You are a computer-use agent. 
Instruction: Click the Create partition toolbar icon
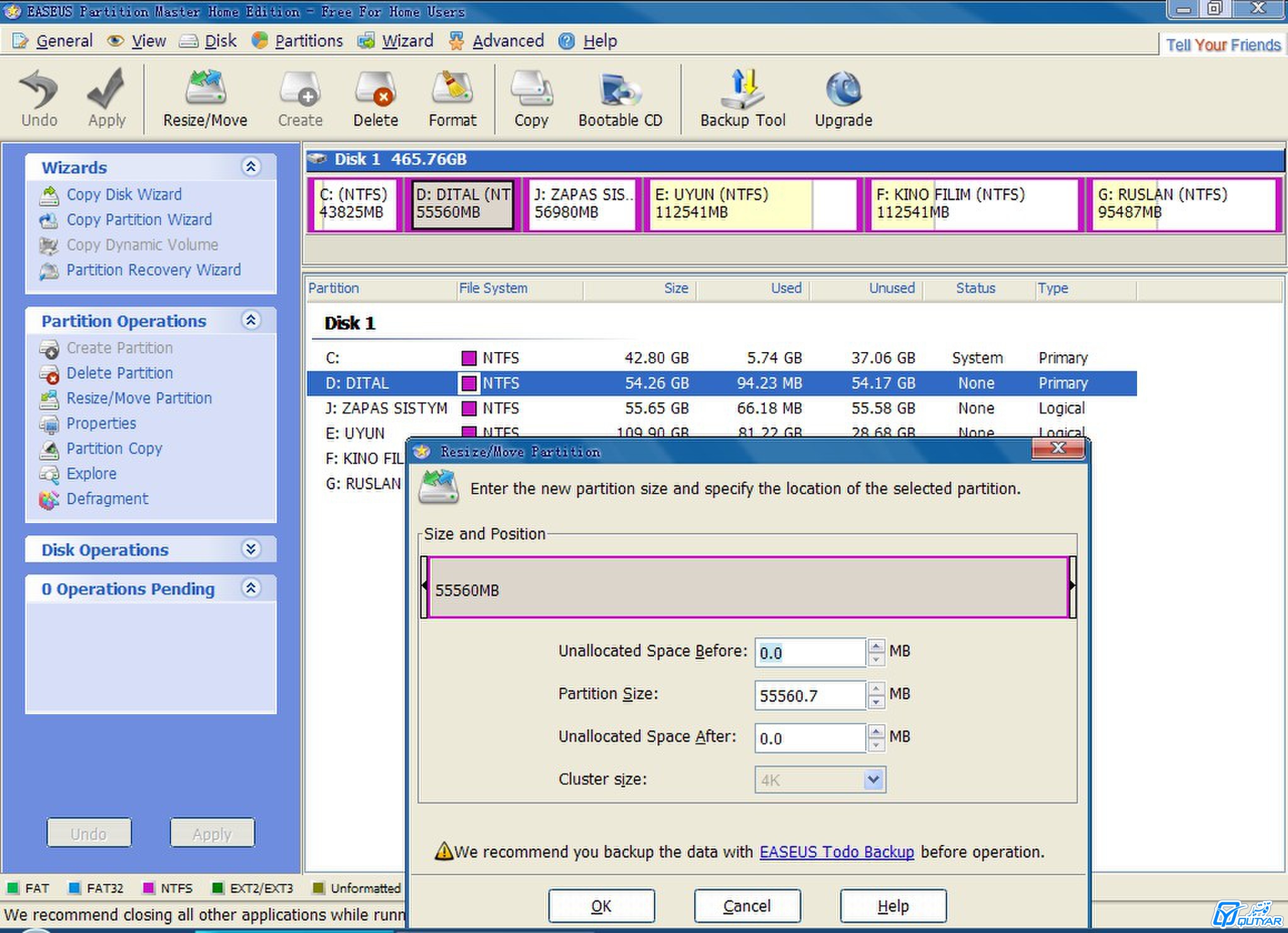[300, 98]
